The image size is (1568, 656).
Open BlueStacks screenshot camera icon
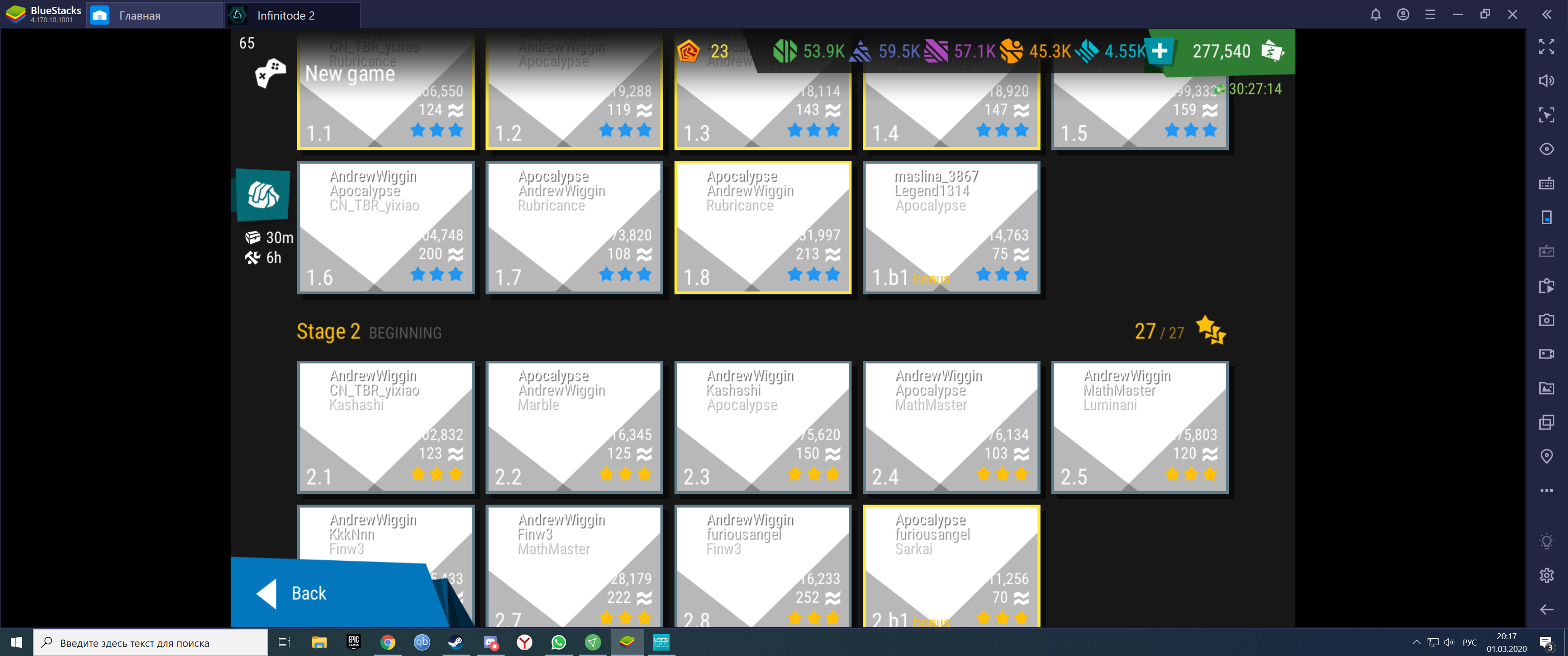(1546, 320)
